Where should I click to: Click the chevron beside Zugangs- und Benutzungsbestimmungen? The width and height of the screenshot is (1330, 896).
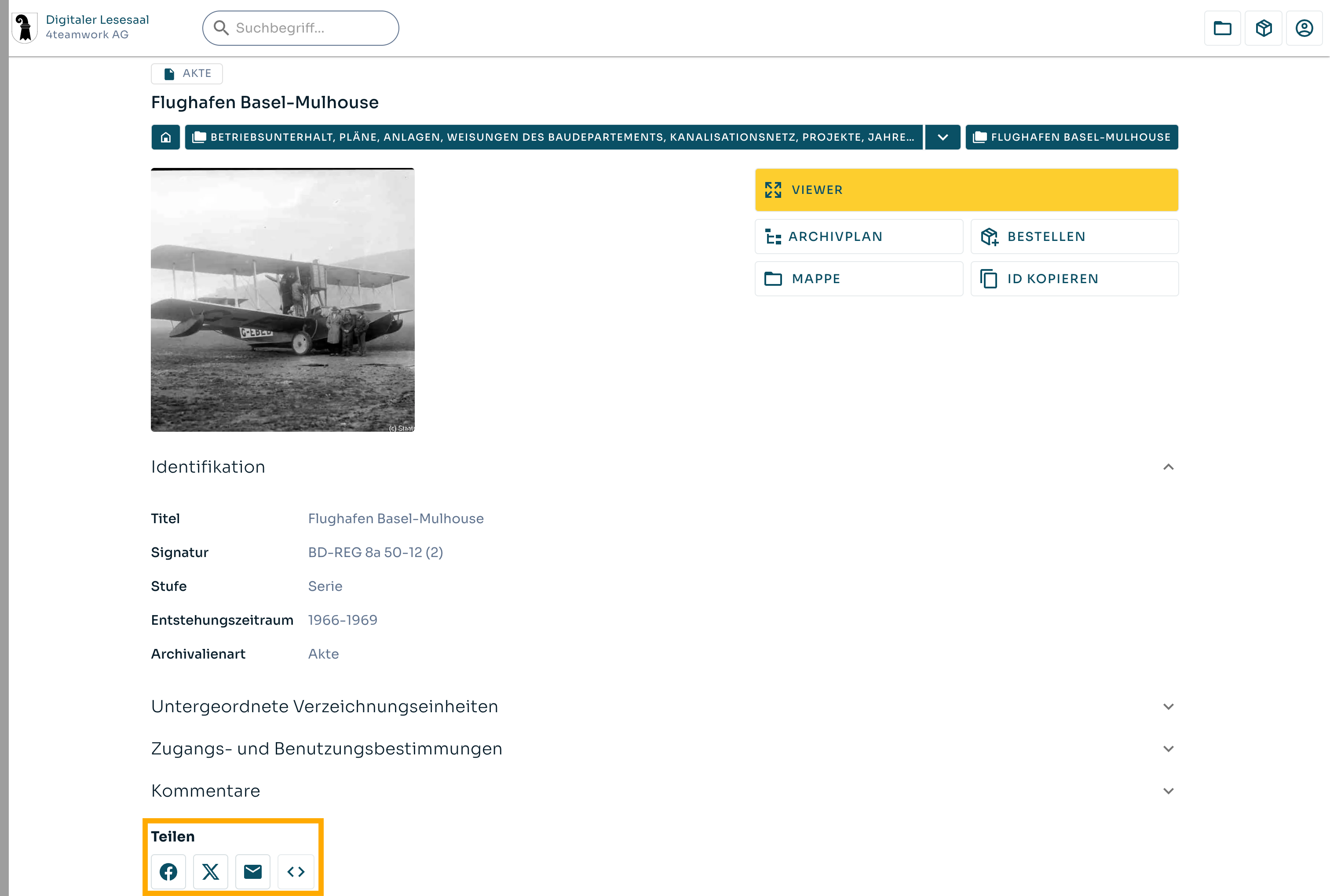click(1168, 749)
